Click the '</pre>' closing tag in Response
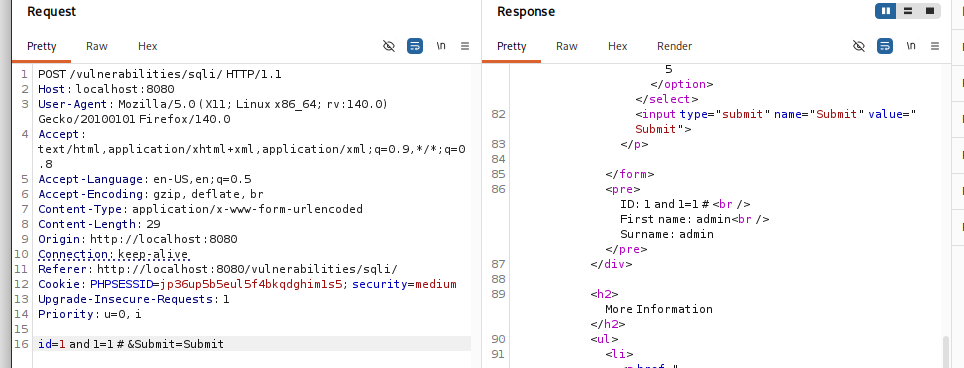This screenshot has height=368, width=964. [x=626, y=249]
